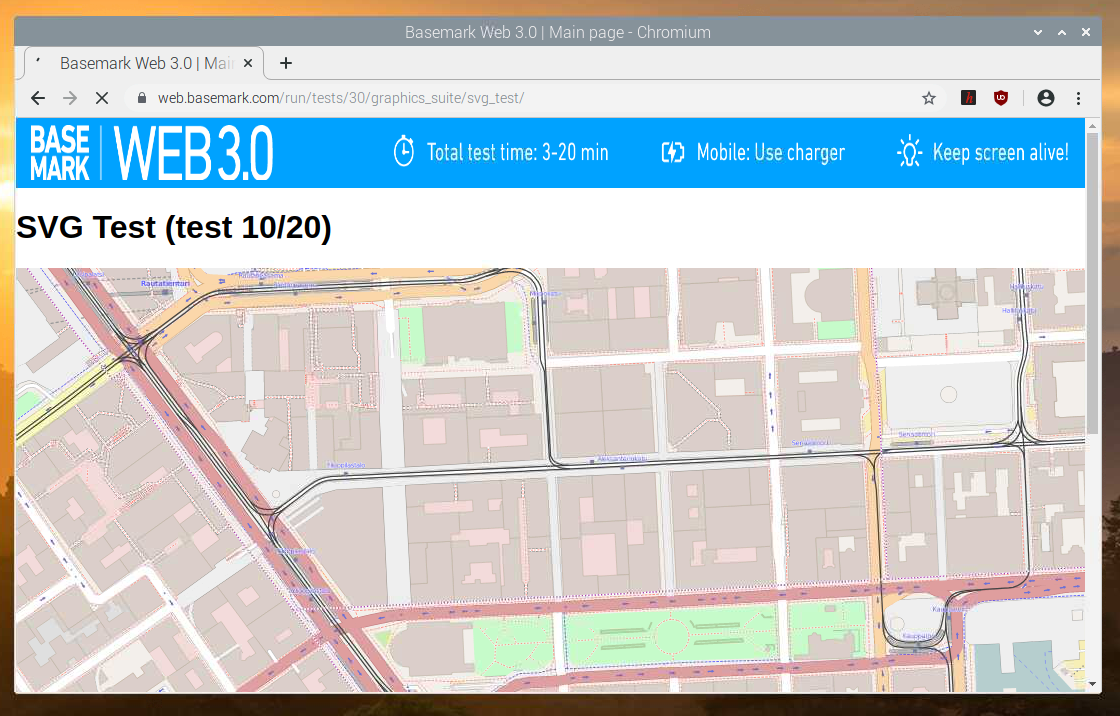Click the battery charger icon

(x=673, y=152)
